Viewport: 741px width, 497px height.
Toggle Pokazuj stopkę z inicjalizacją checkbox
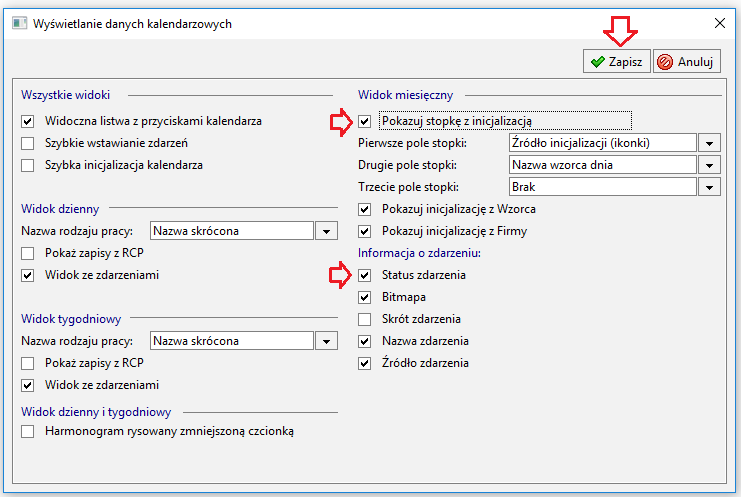click(364, 121)
